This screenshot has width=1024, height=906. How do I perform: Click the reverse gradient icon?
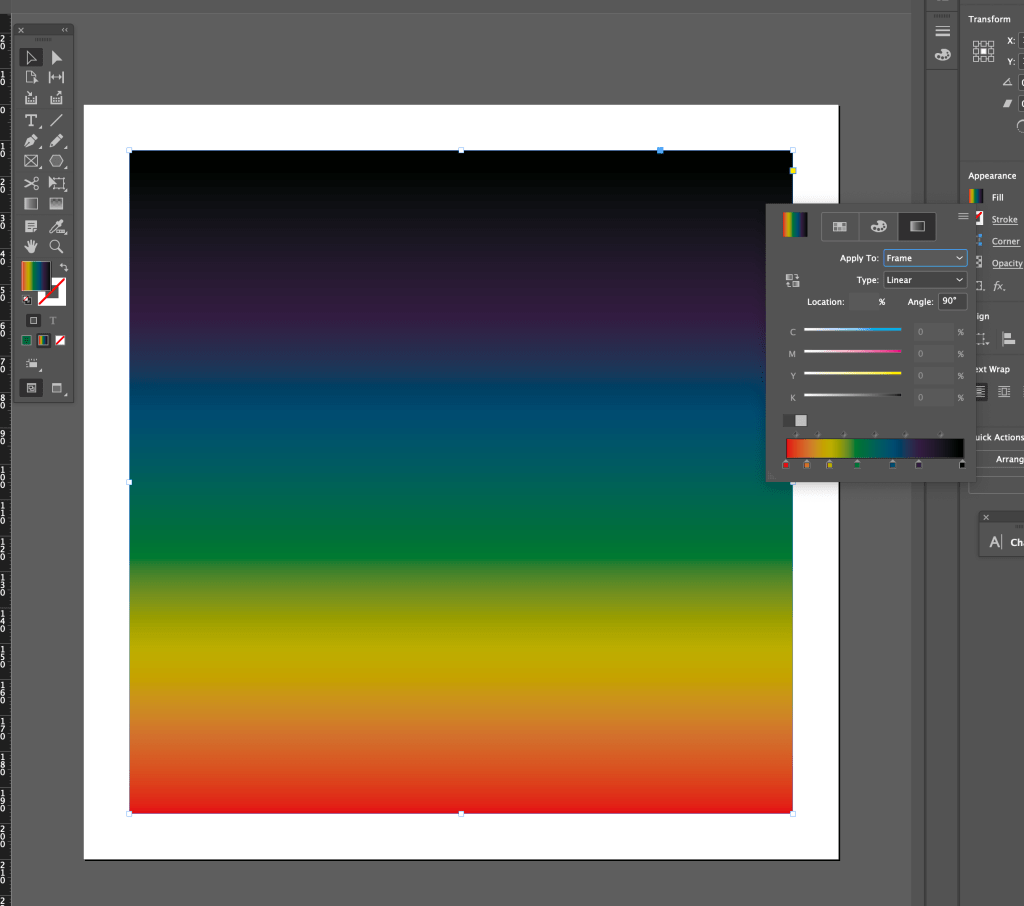coord(792,281)
